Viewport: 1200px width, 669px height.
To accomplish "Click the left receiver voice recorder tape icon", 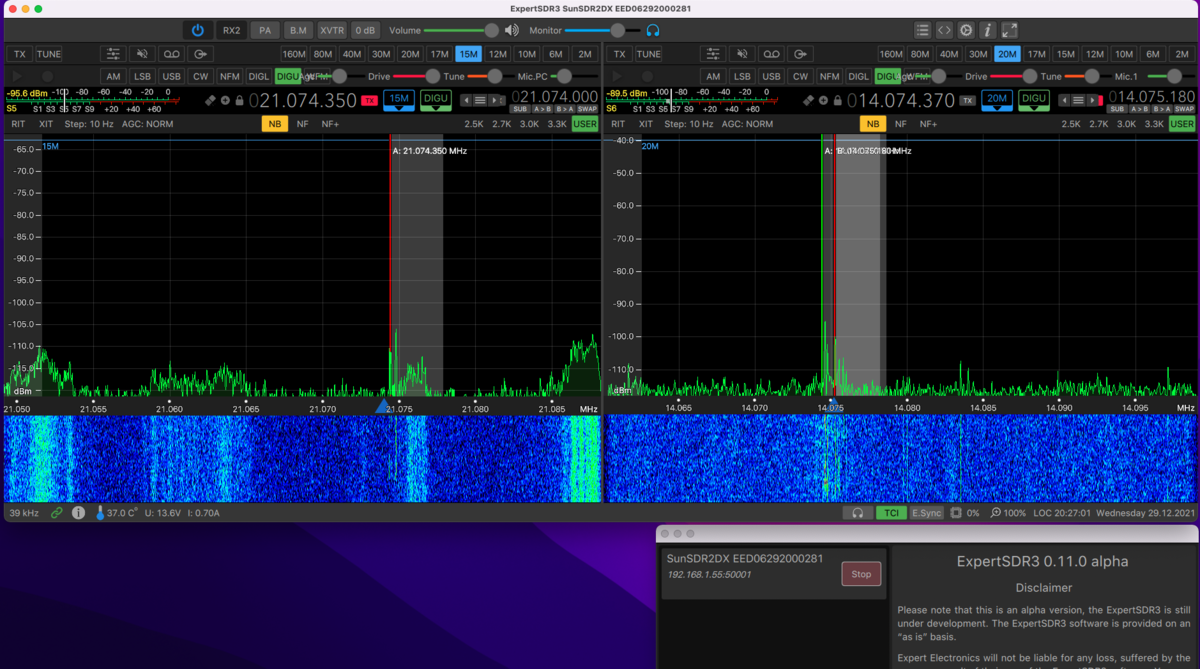I will pyautogui.click(x=172, y=54).
